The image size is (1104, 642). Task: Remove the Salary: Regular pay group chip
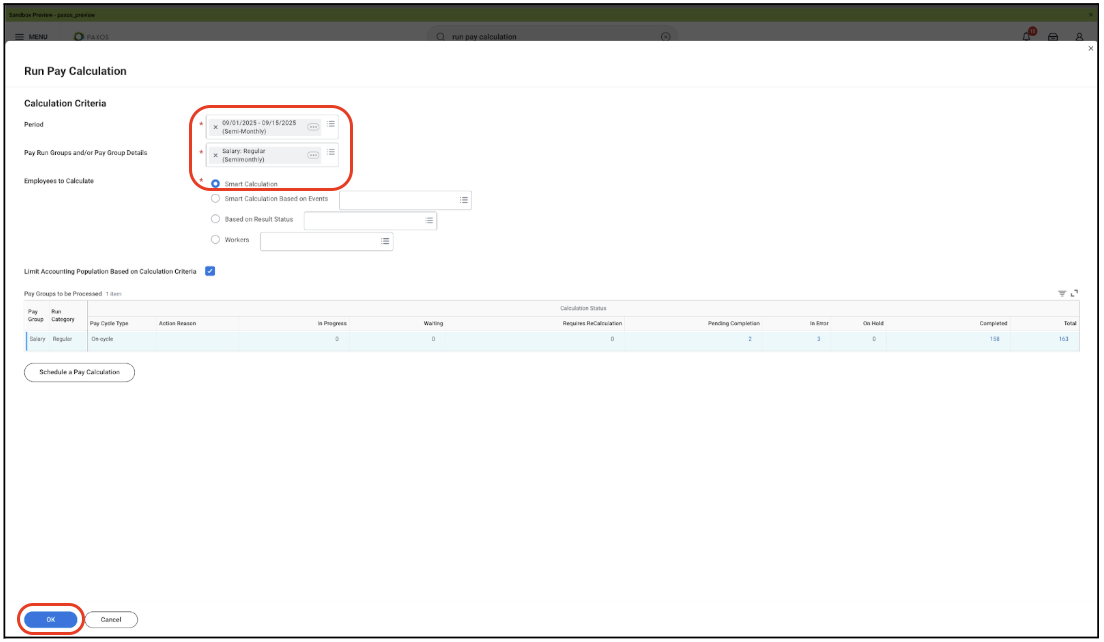point(215,156)
